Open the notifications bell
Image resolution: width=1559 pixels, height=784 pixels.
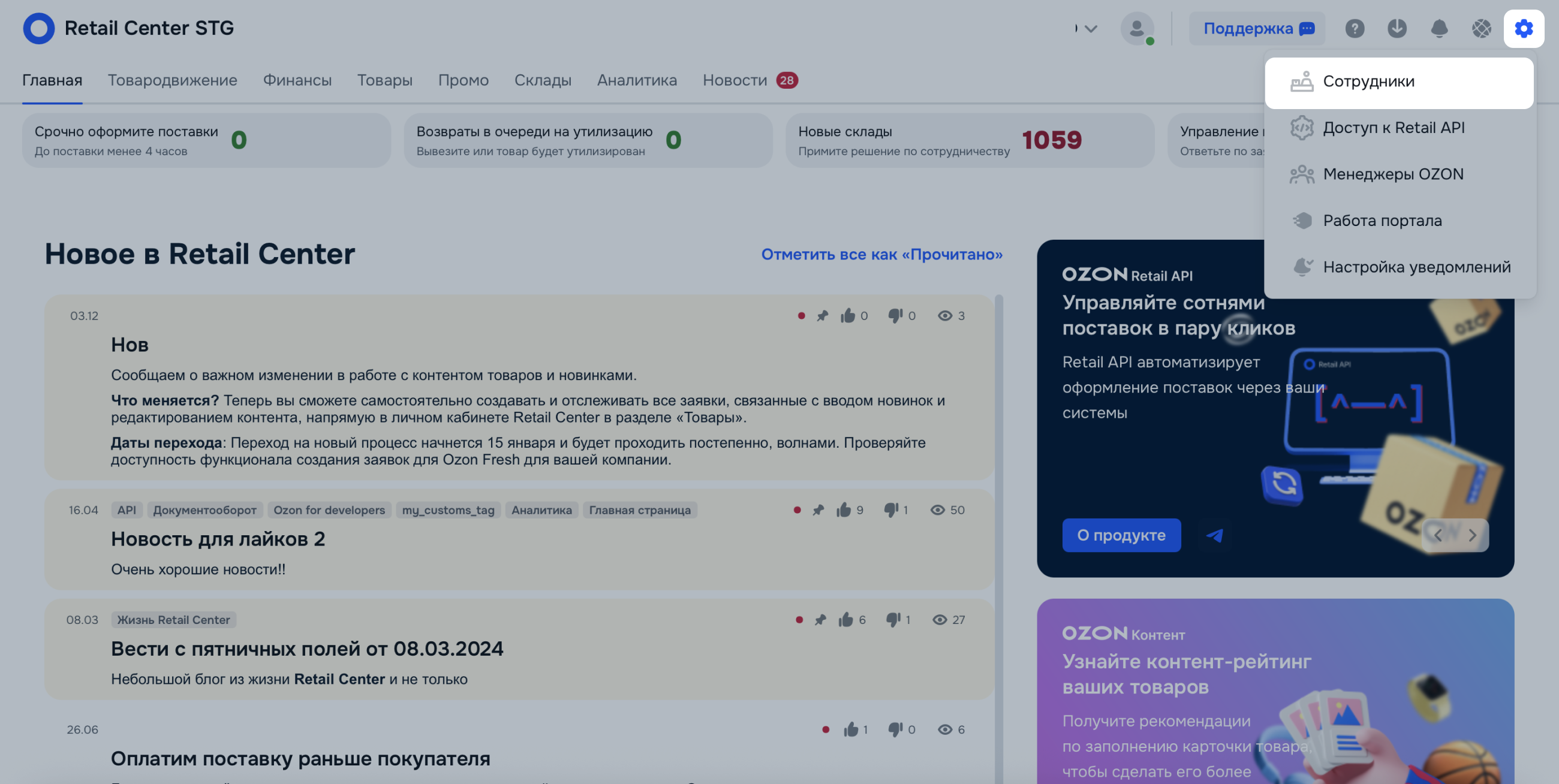pyautogui.click(x=1438, y=28)
